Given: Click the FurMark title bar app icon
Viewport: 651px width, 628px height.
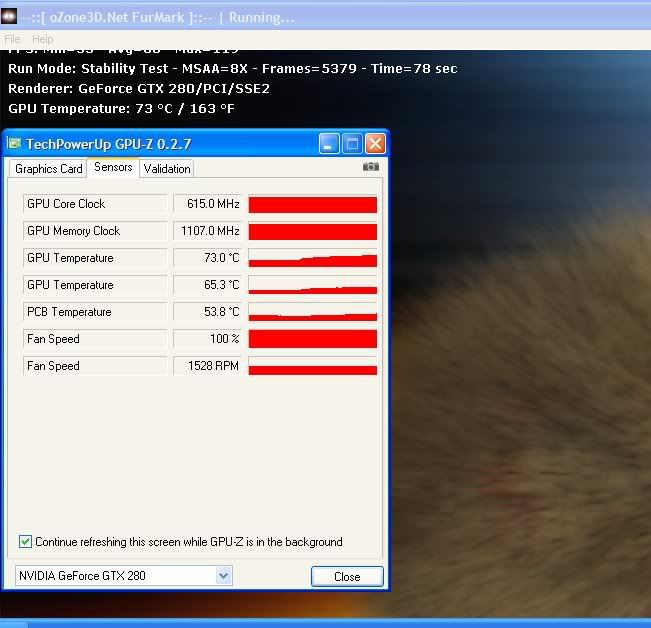Looking at the screenshot, I should tap(9, 17).
